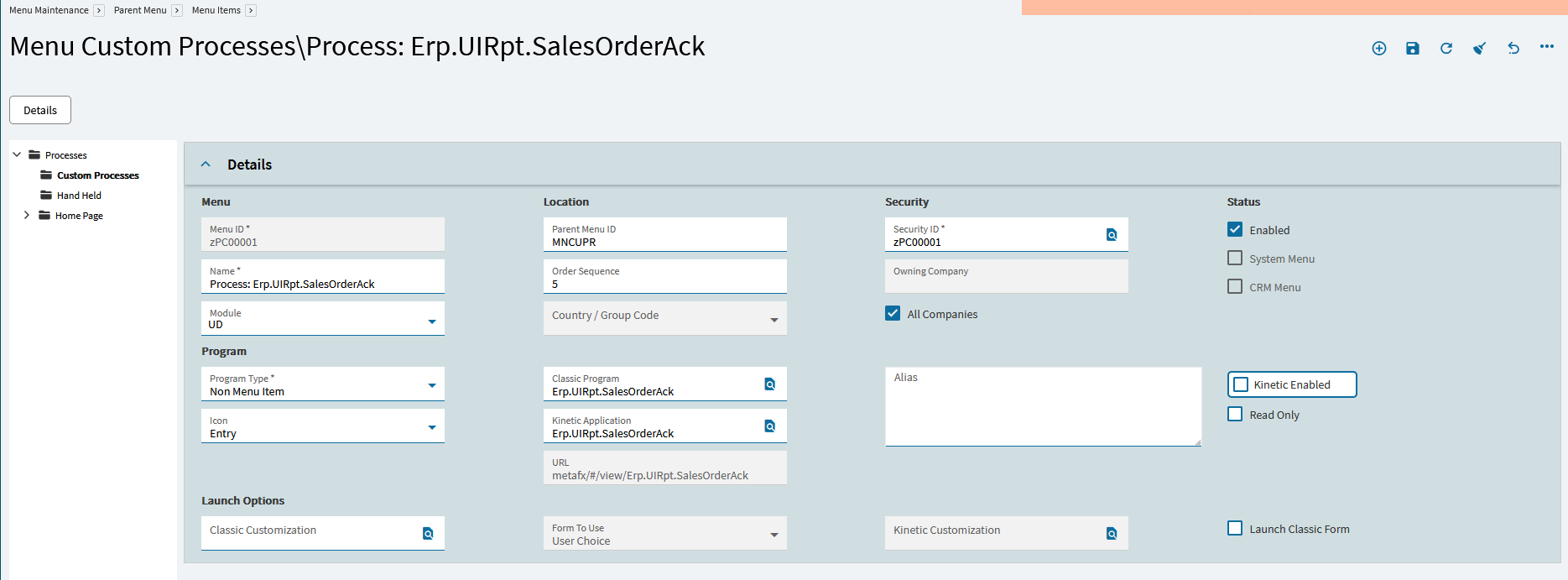Check the CRM Menu checkbox
Image resolution: width=1568 pixels, height=580 pixels.
[1235, 286]
